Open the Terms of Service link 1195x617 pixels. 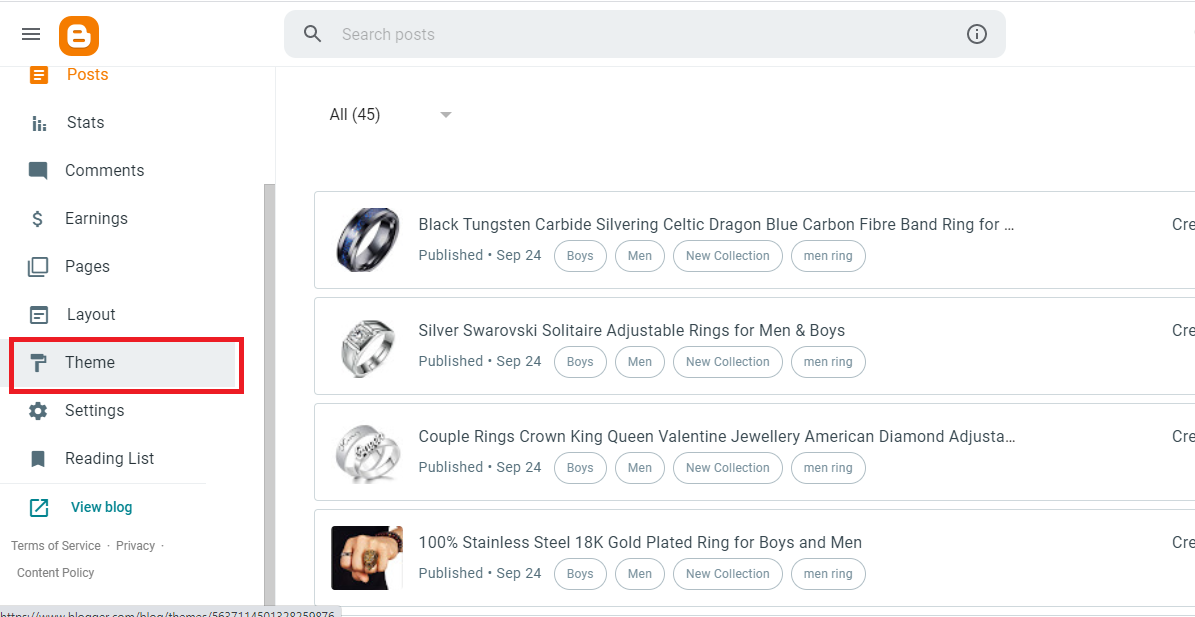(x=56, y=546)
